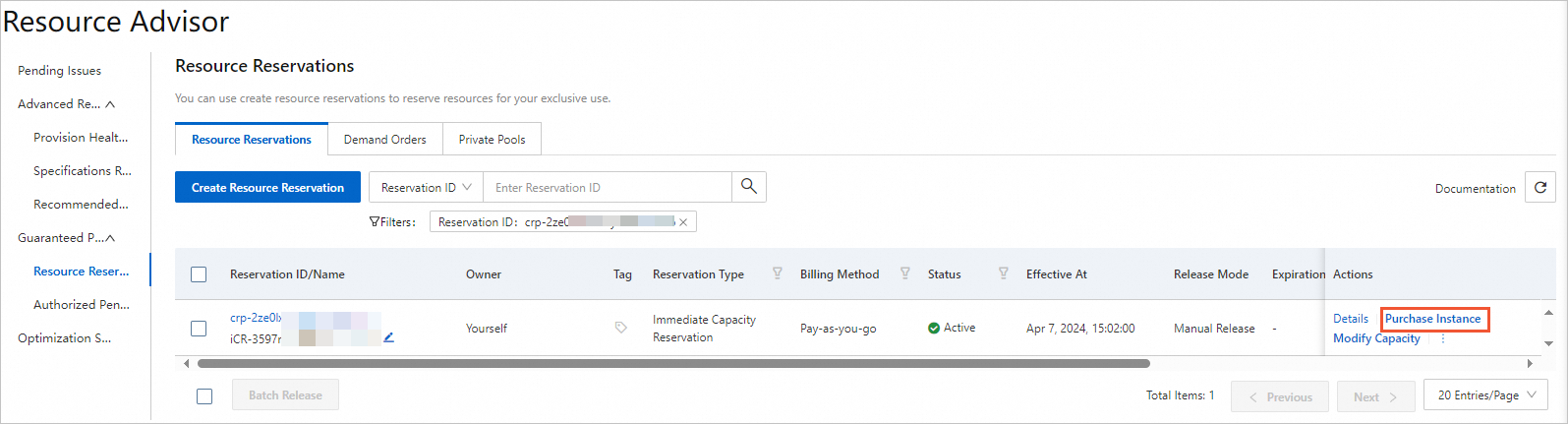
Task: Click the Enter Reservation ID search field
Action: (x=610, y=187)
